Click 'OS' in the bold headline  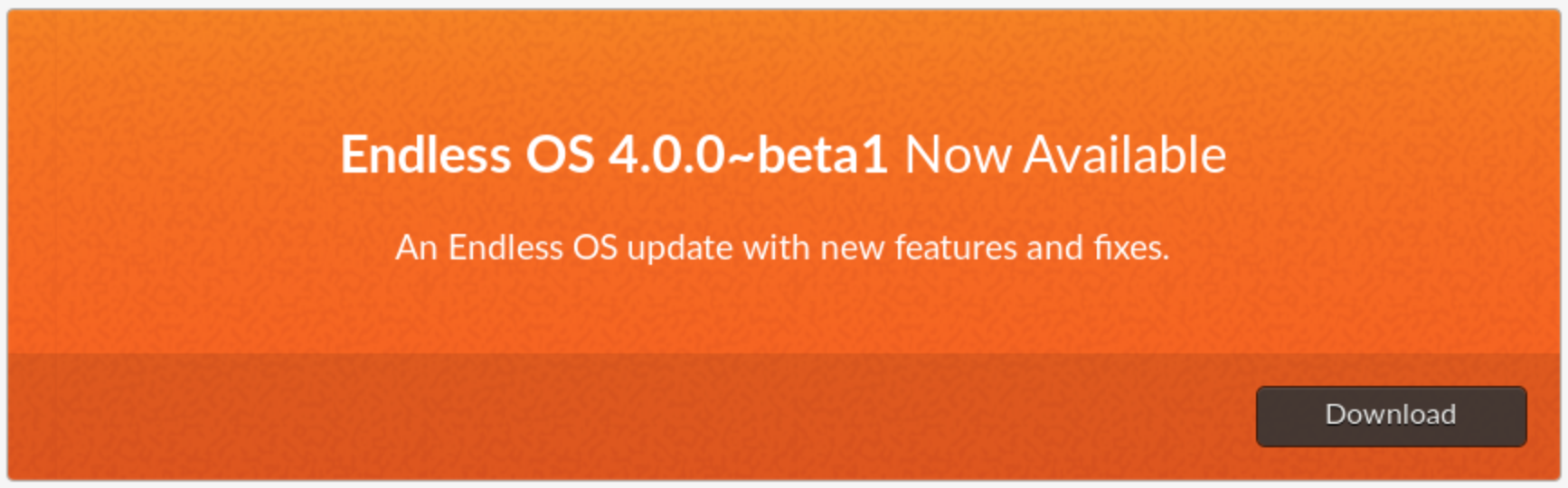point(560,155)
